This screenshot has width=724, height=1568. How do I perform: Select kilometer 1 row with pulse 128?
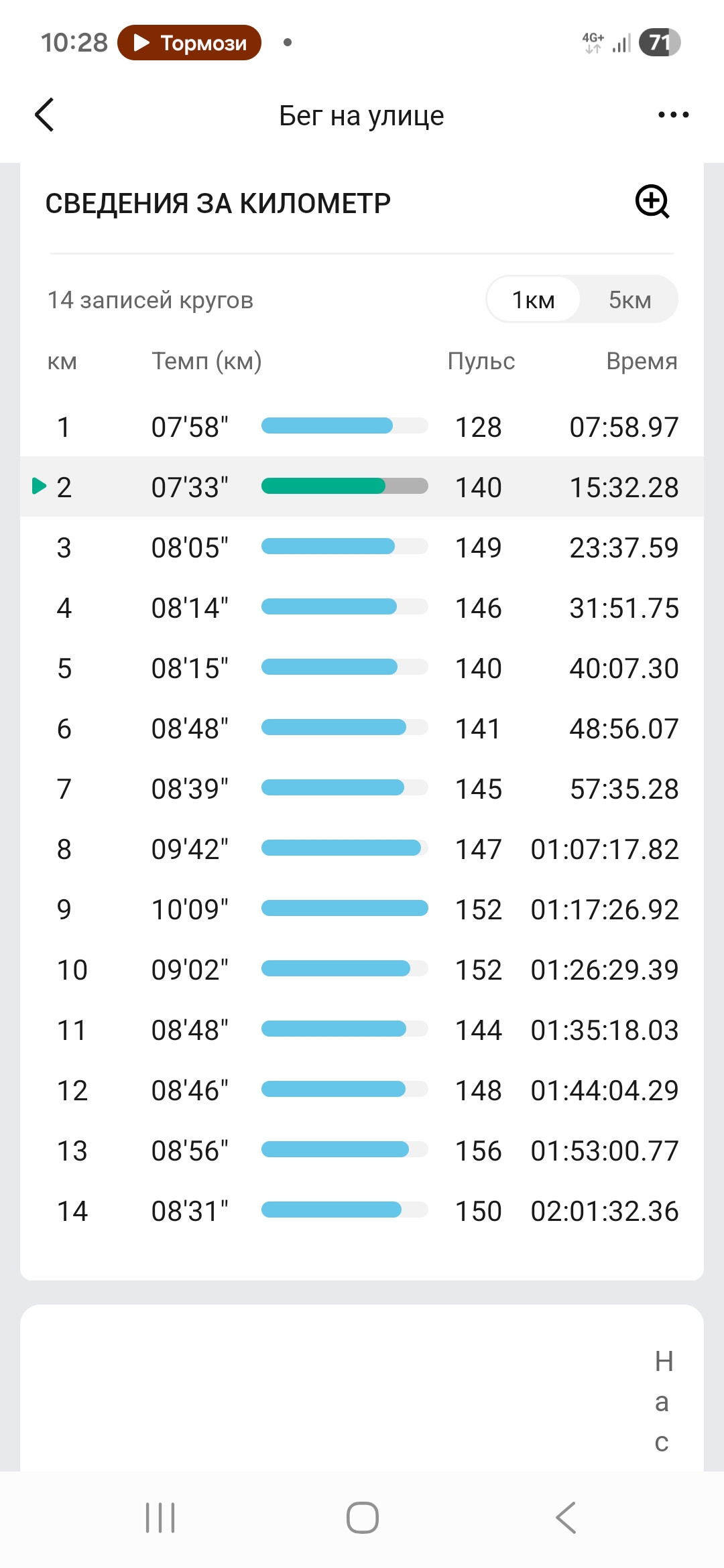click(362, 426)
